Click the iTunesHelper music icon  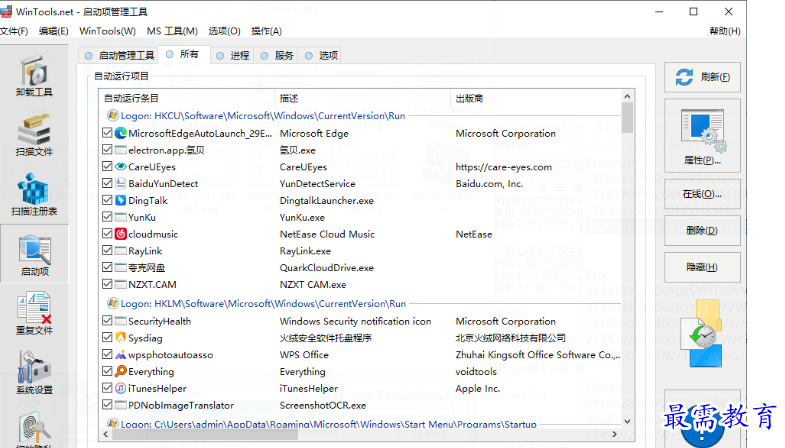121,388
